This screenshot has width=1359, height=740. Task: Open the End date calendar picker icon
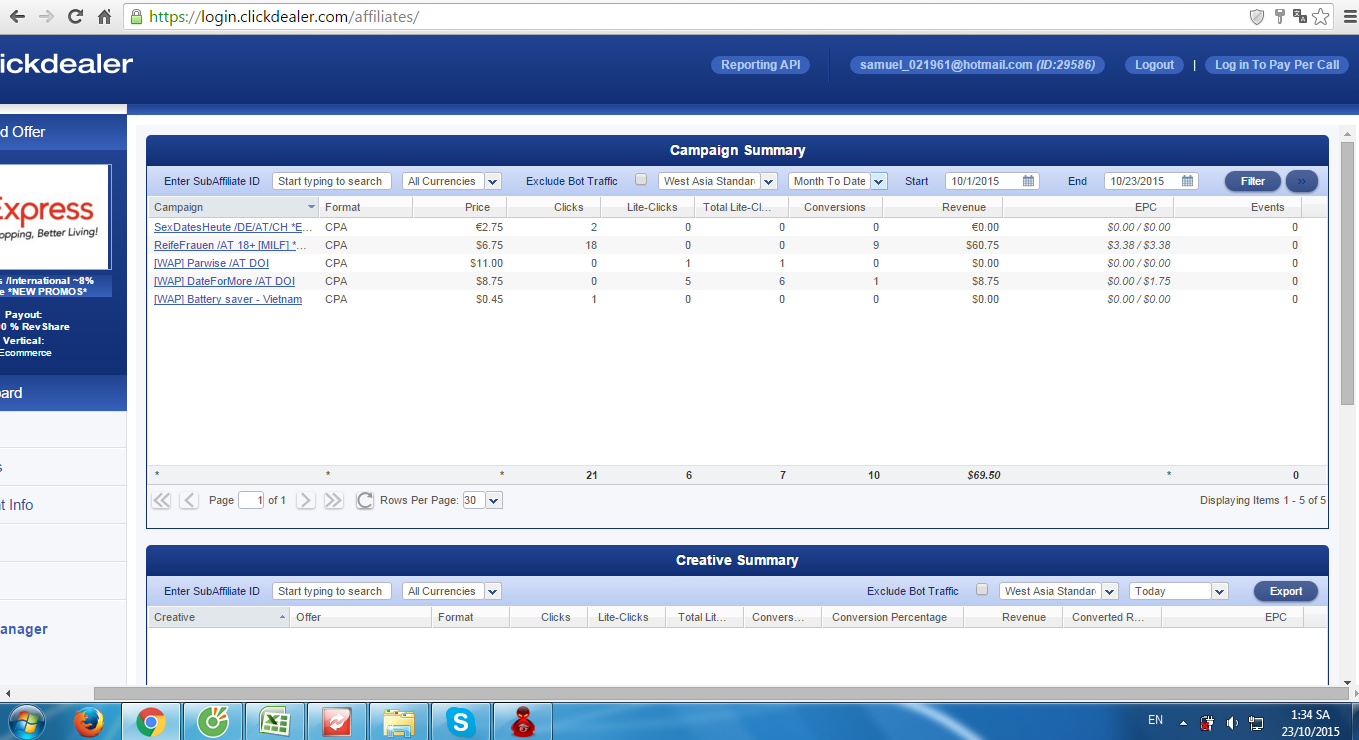[1187, 181]
